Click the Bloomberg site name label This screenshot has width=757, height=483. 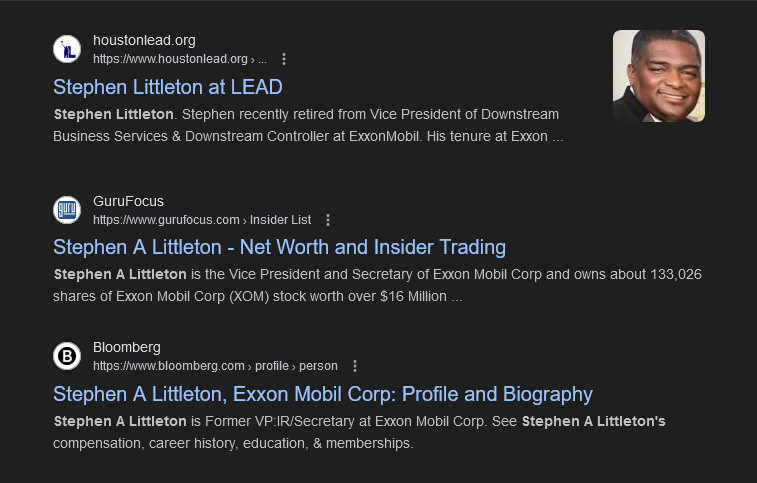pos(126,348)
